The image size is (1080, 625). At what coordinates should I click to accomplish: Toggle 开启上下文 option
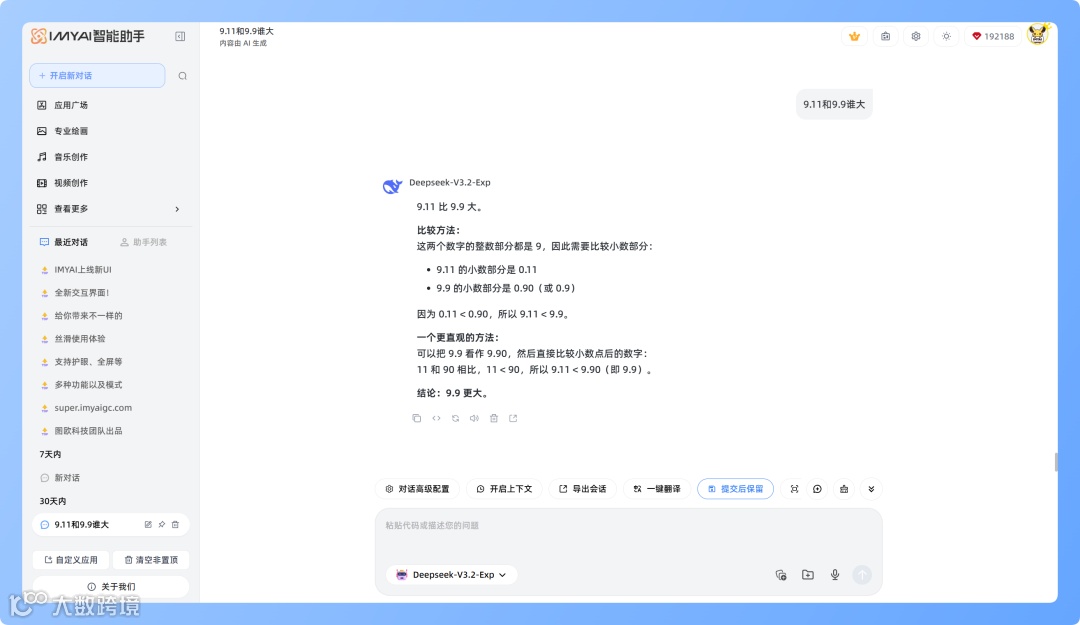(x=504, y=489)
